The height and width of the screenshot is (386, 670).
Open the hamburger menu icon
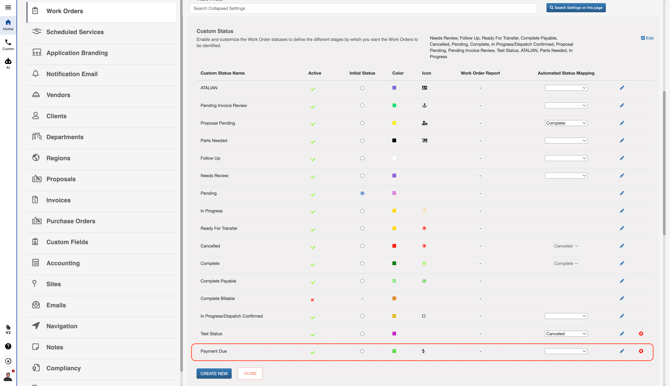[8, 7]
